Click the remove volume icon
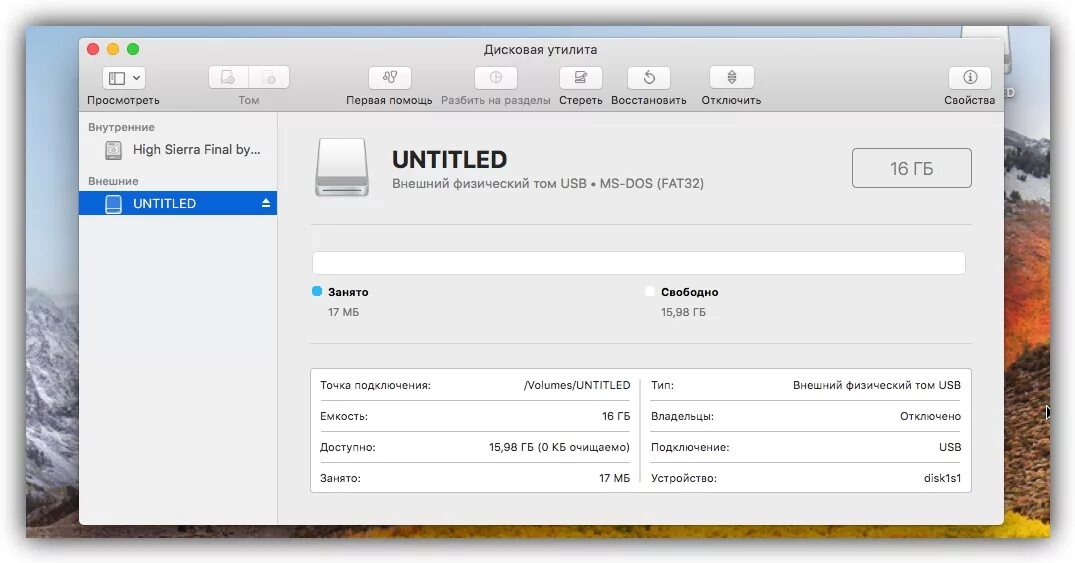Viewport: 1075px width, 563px height. click(269, 77)
